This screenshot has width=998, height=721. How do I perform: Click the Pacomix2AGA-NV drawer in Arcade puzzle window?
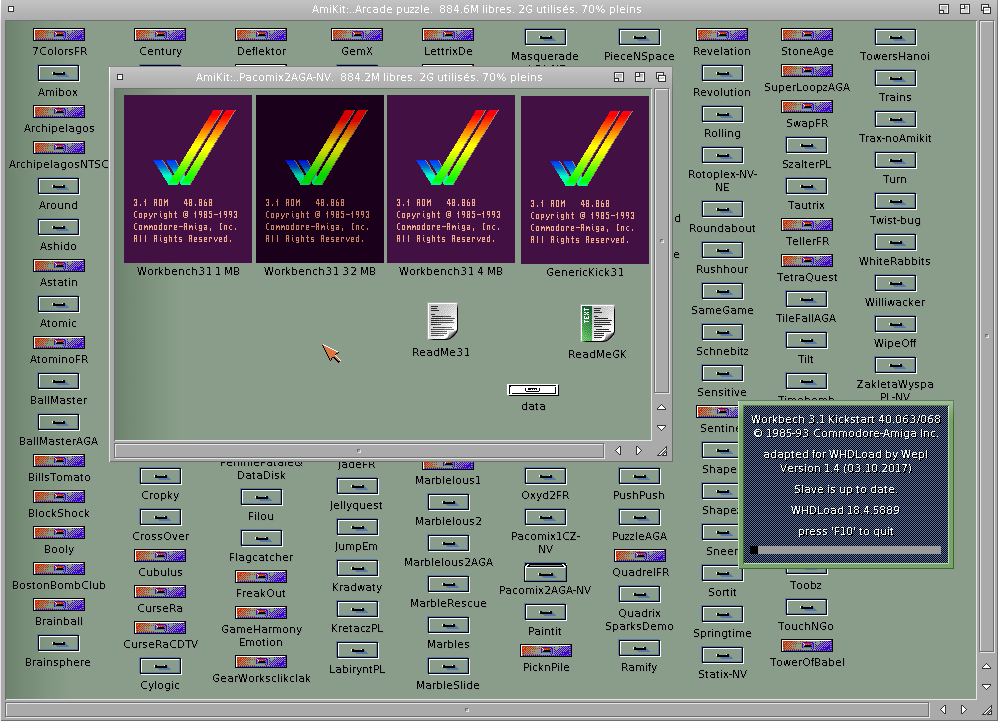tap(545, 573)
